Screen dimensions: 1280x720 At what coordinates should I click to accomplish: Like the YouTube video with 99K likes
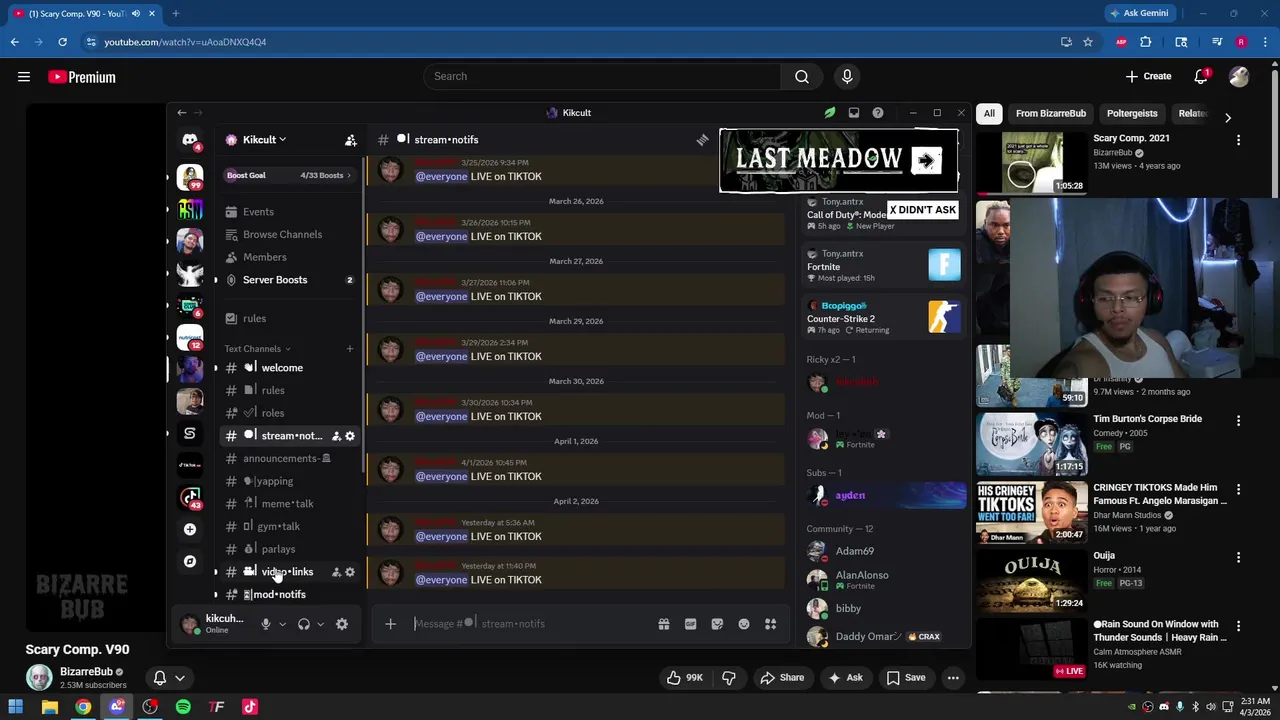click(685, 678)
